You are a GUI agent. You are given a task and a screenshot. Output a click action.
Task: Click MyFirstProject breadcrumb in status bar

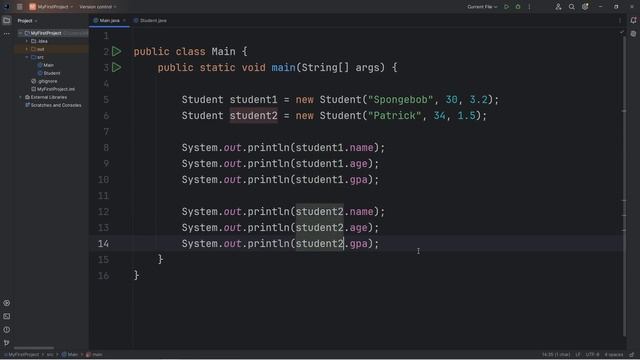pyautogui.click(x=22, y=355)
